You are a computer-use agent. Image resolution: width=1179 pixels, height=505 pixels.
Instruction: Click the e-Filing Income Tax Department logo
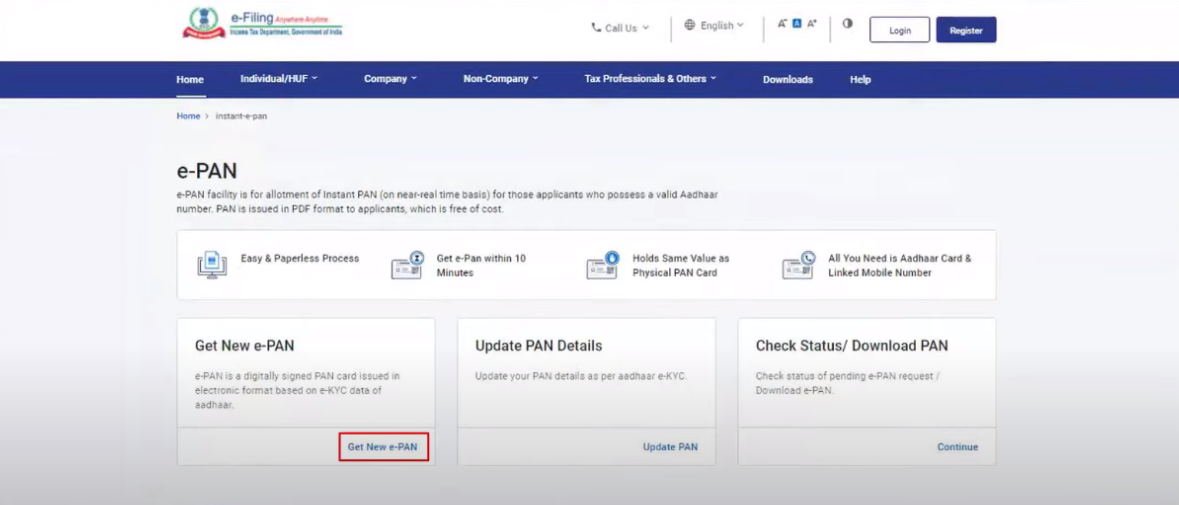pos(262,23)
